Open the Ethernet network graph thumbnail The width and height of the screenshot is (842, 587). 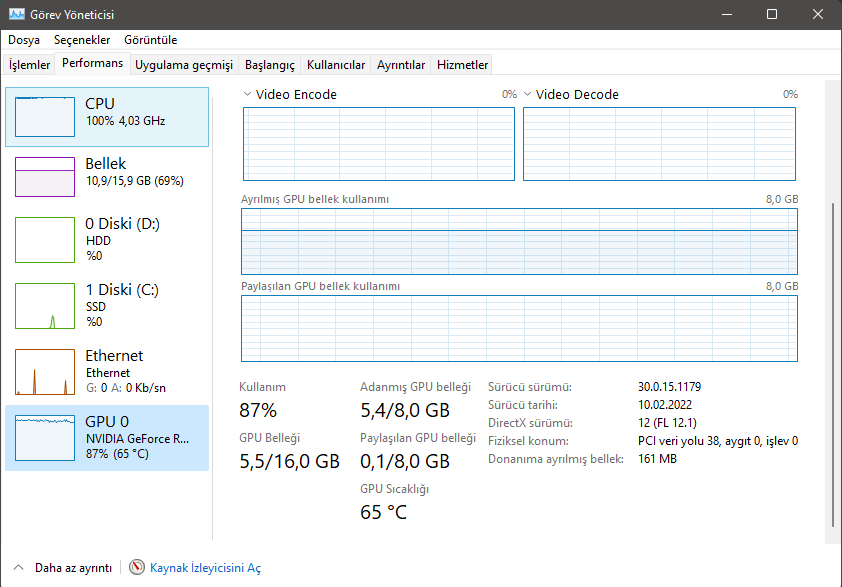(x=45, y=371)
